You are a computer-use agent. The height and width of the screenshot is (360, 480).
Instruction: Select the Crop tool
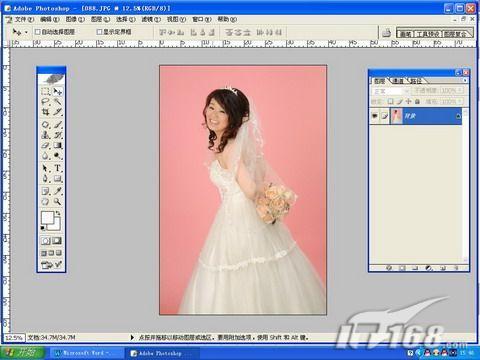pyautogui.click(x=45, y=112)
